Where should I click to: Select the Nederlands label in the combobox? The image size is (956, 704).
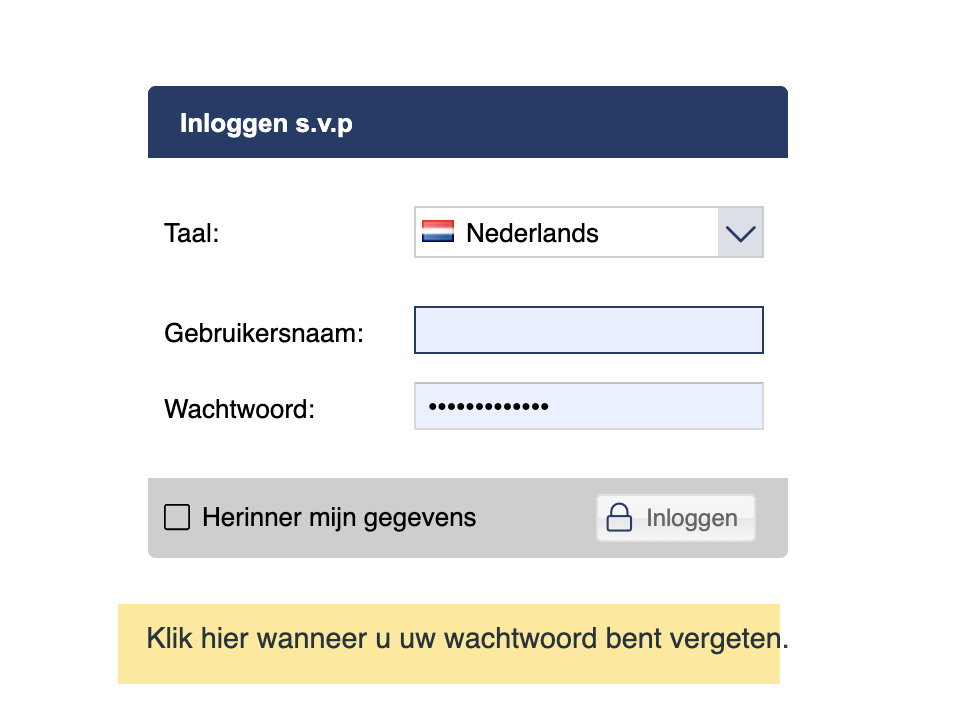pyautogui.click(x=531, y=232)
